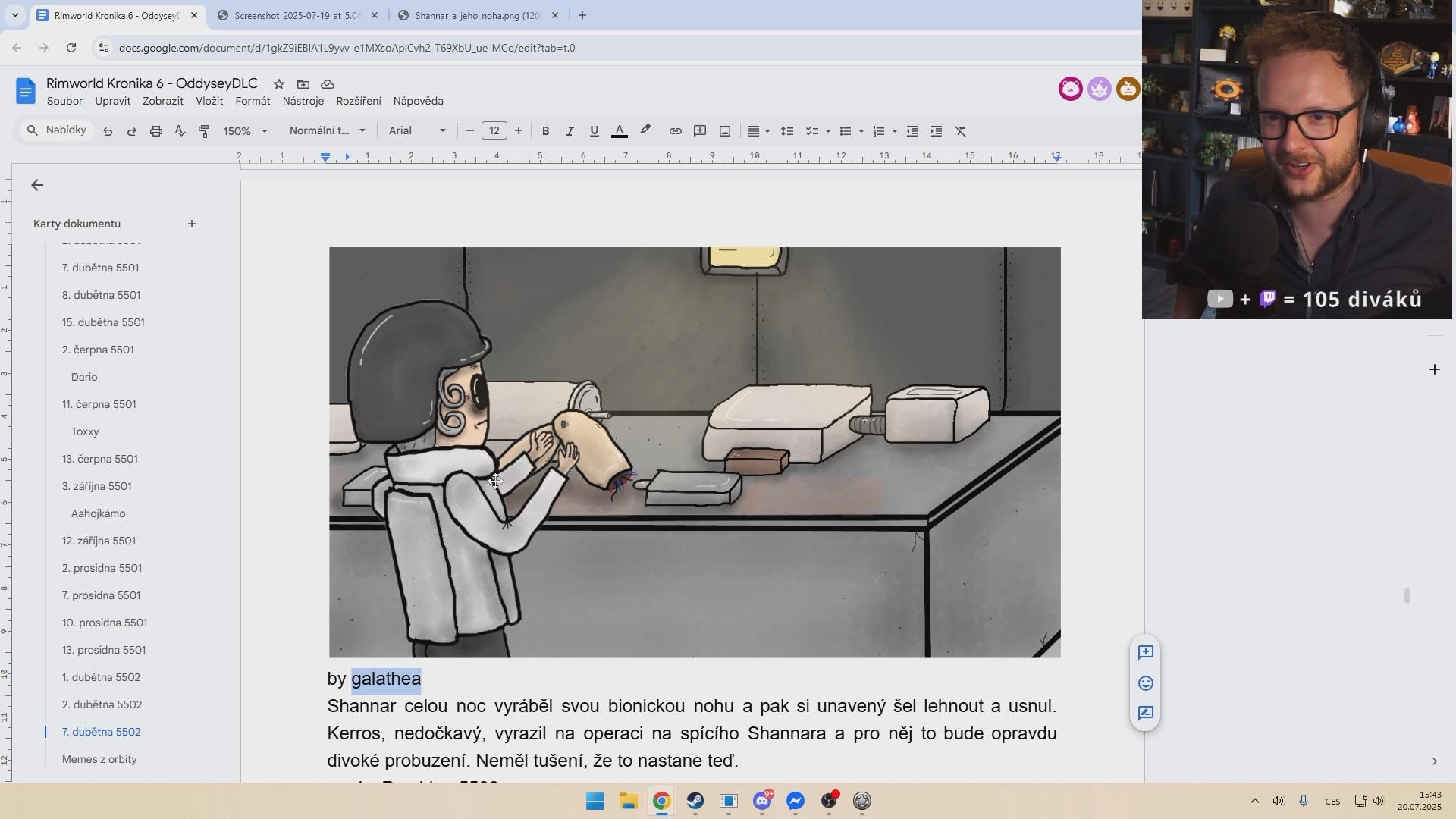Expand the numbered list options arrow
1456x819 pixels.
point(895,131)
